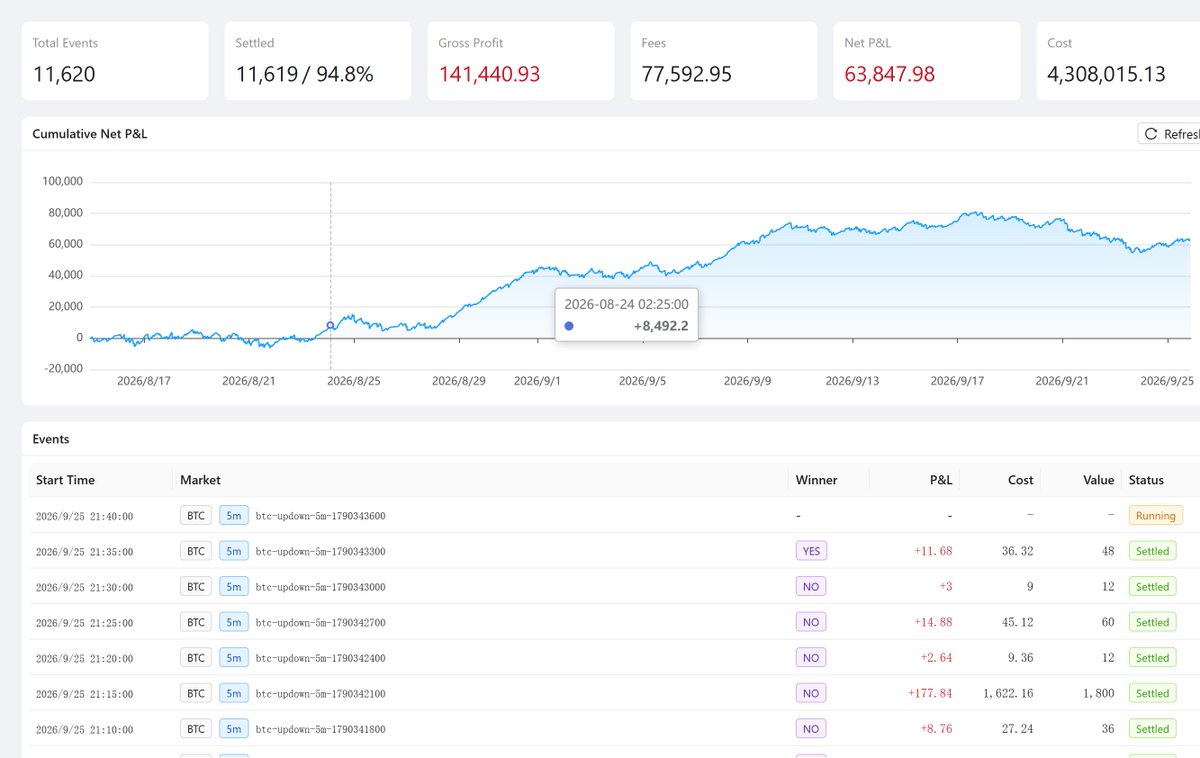The width and height of the screenshot is (1200, 758).
Task: Click the highlighted data point on chart
Action: coord(331,325)
